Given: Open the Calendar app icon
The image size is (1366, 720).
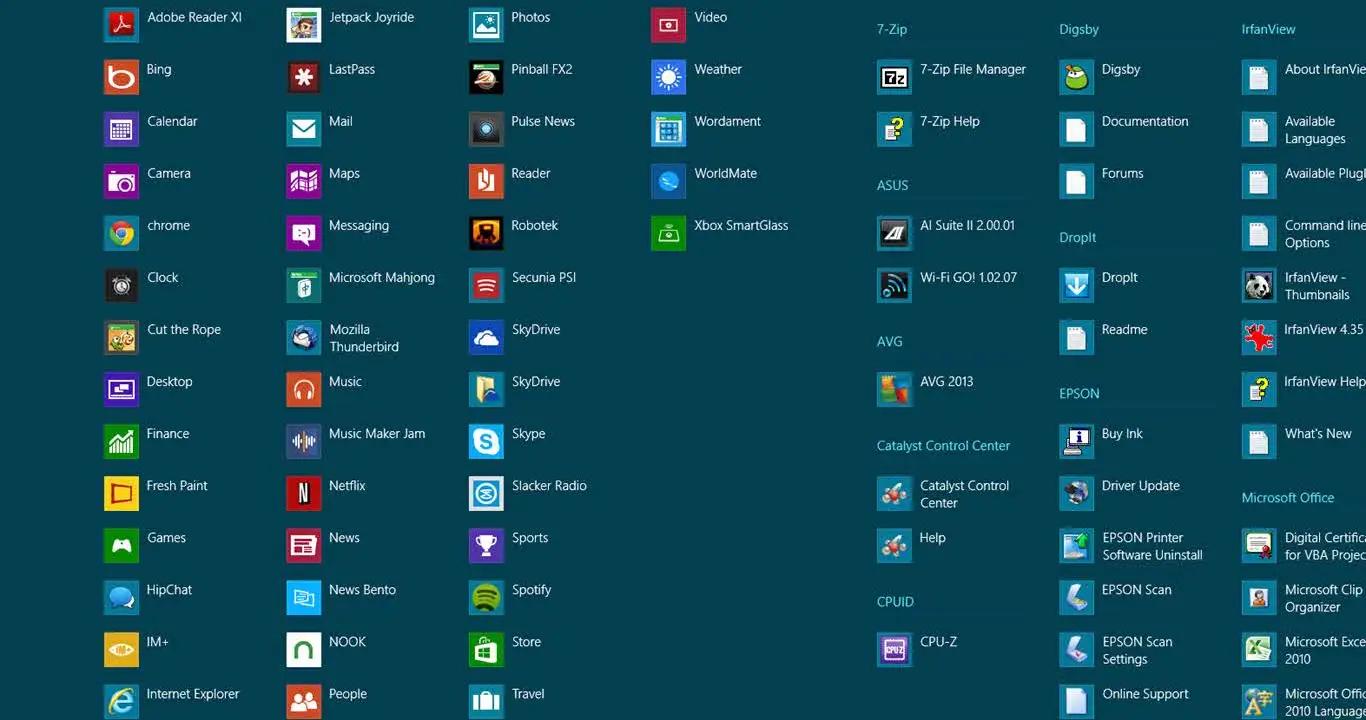Looking at the screenshot, I should [121, 129].
